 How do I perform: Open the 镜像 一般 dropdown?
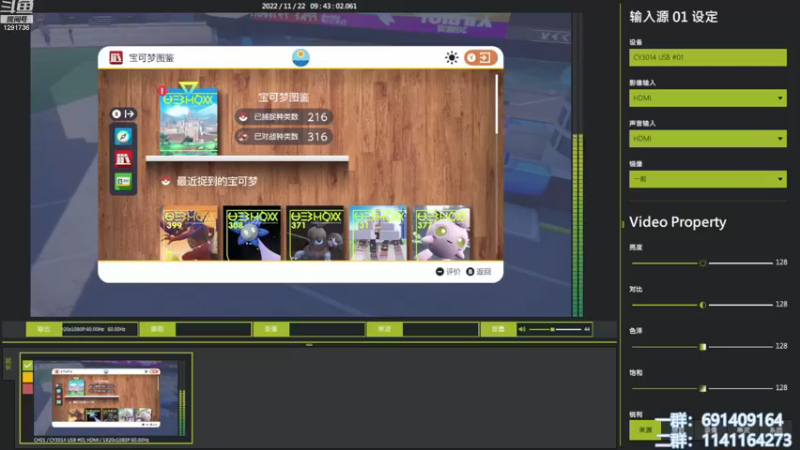pyautogui.click(x=708, y=179)
